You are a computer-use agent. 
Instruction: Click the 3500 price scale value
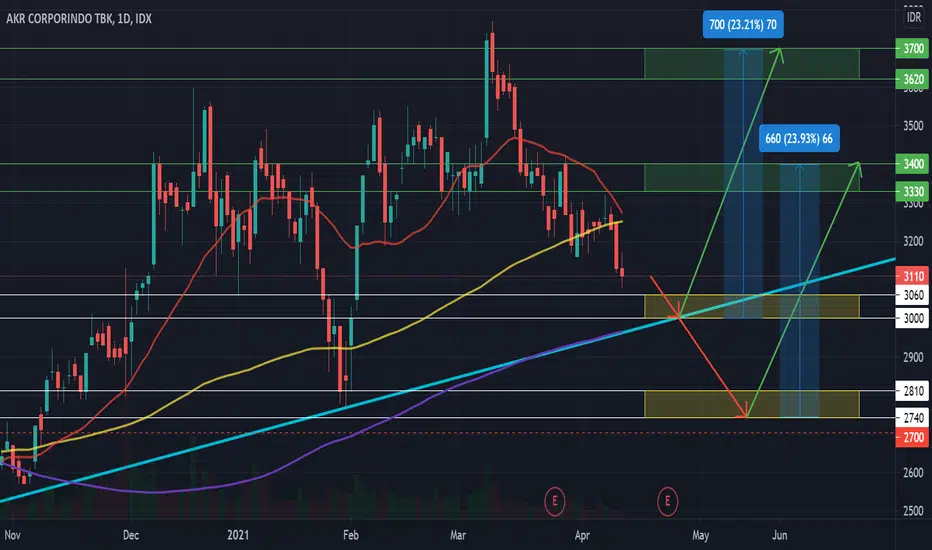[913, 126]
